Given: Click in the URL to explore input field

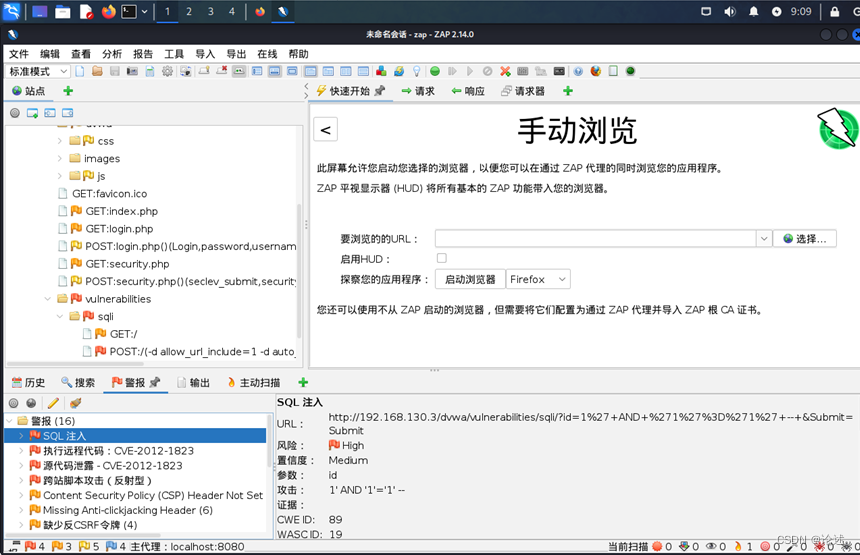Looking at the screenshot, I should [x=596, y=239].
